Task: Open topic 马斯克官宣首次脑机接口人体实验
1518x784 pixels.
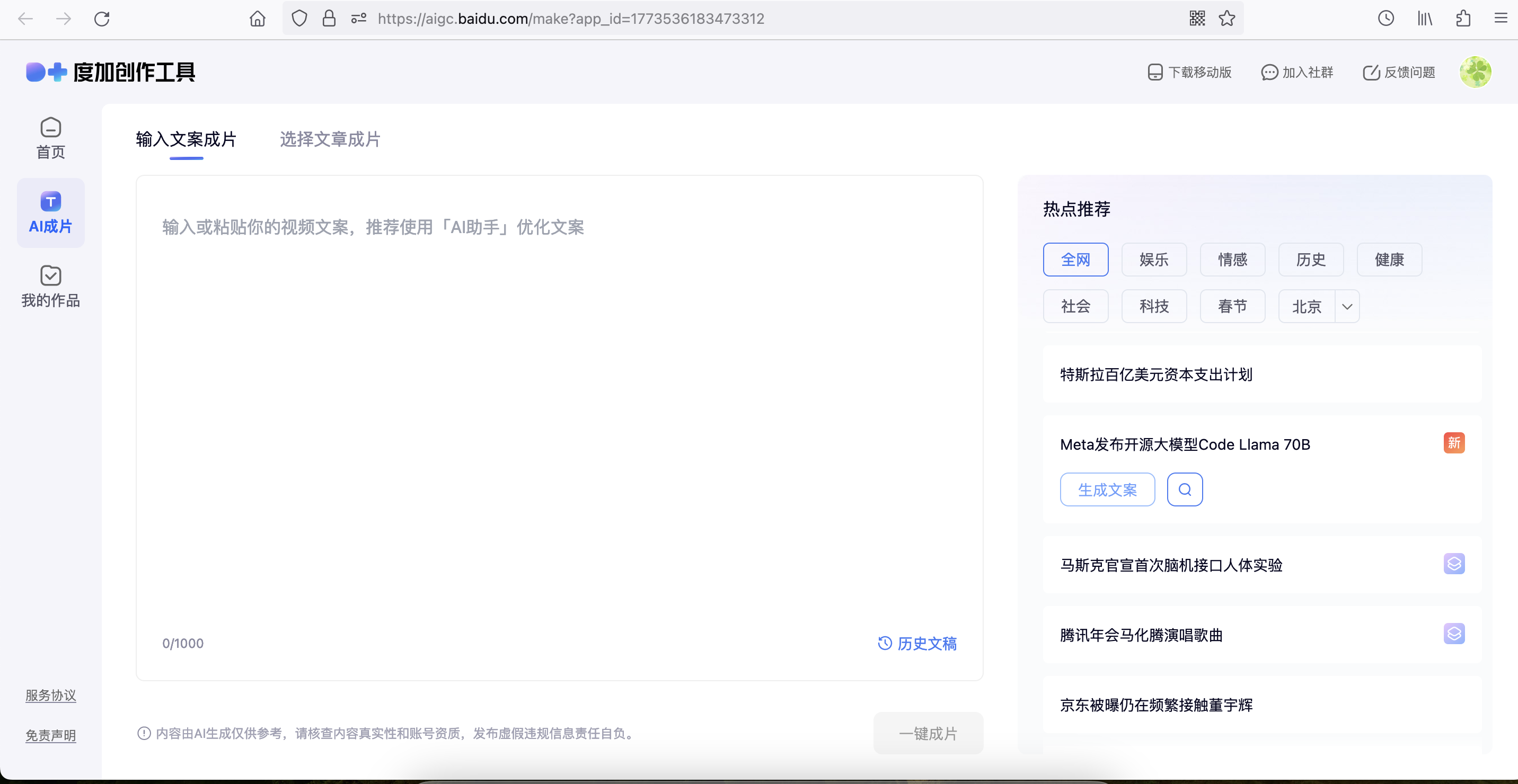Action: coord(1261,565)
